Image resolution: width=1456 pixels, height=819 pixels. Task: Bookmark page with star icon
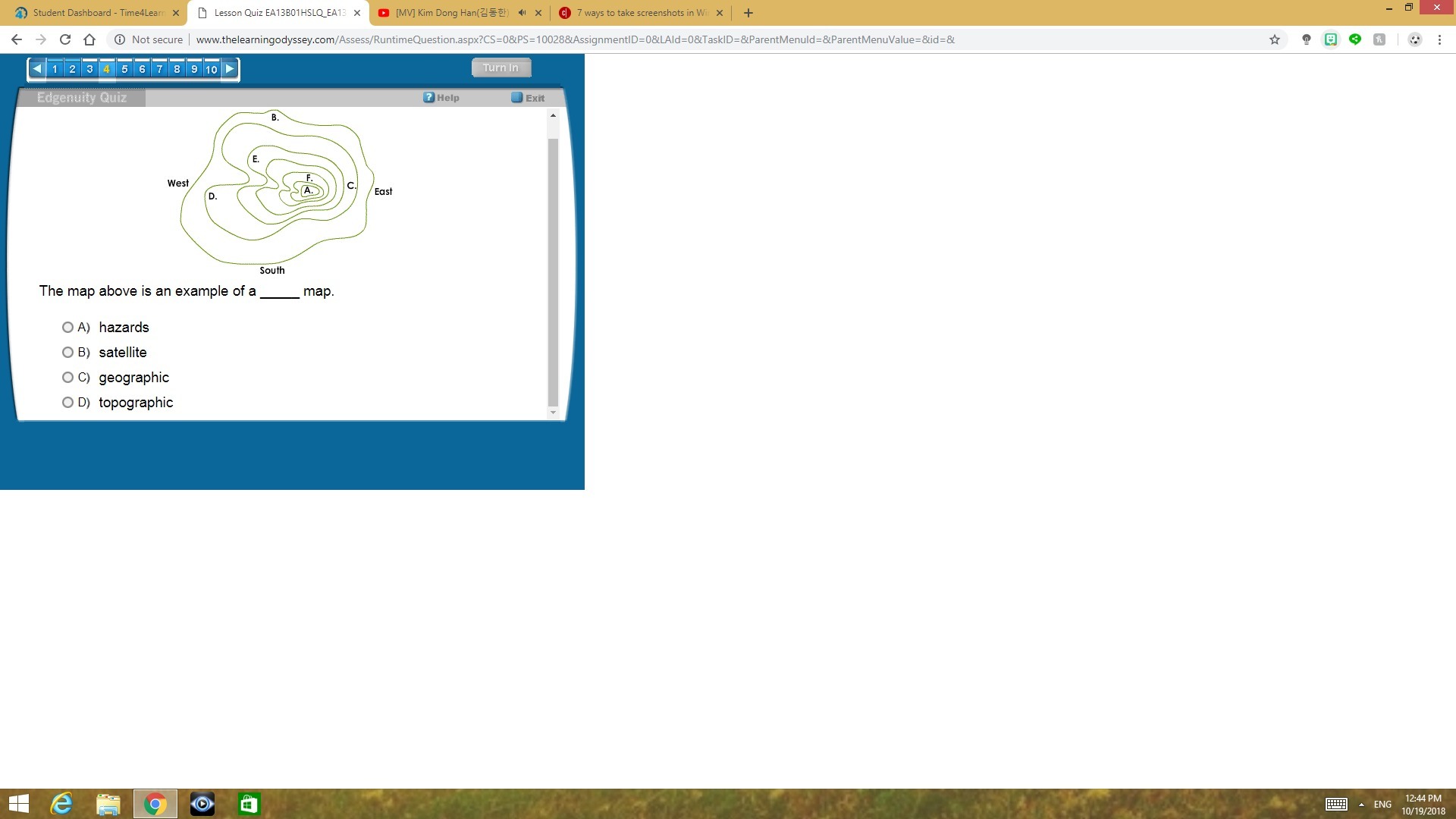pyautogui.click(x=1275, y=39)
